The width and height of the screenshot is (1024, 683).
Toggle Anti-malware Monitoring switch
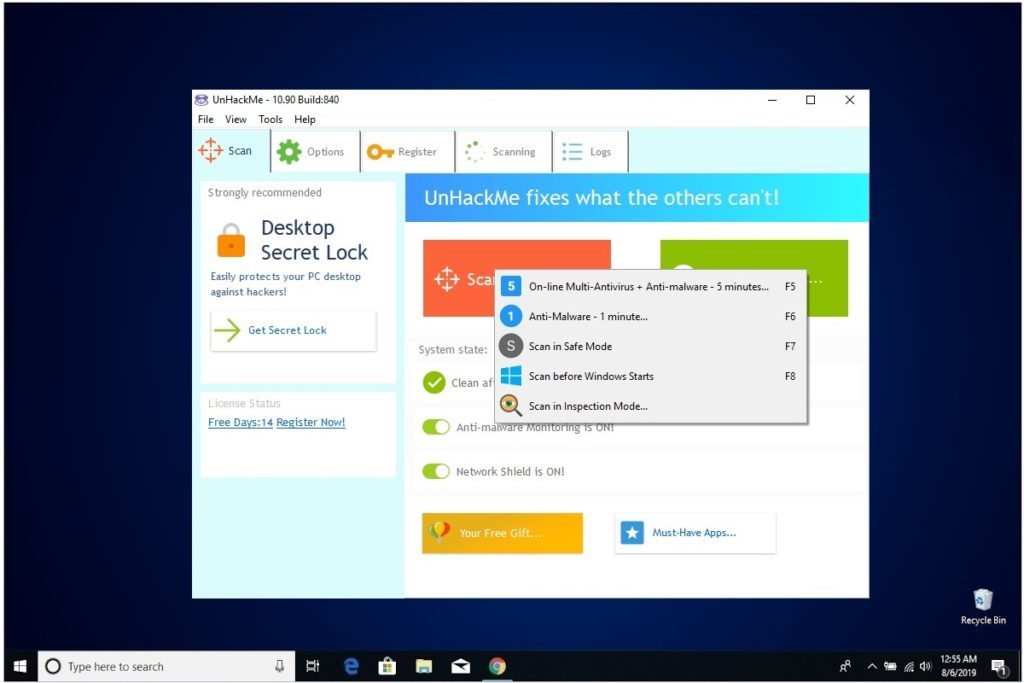(436, 427)
